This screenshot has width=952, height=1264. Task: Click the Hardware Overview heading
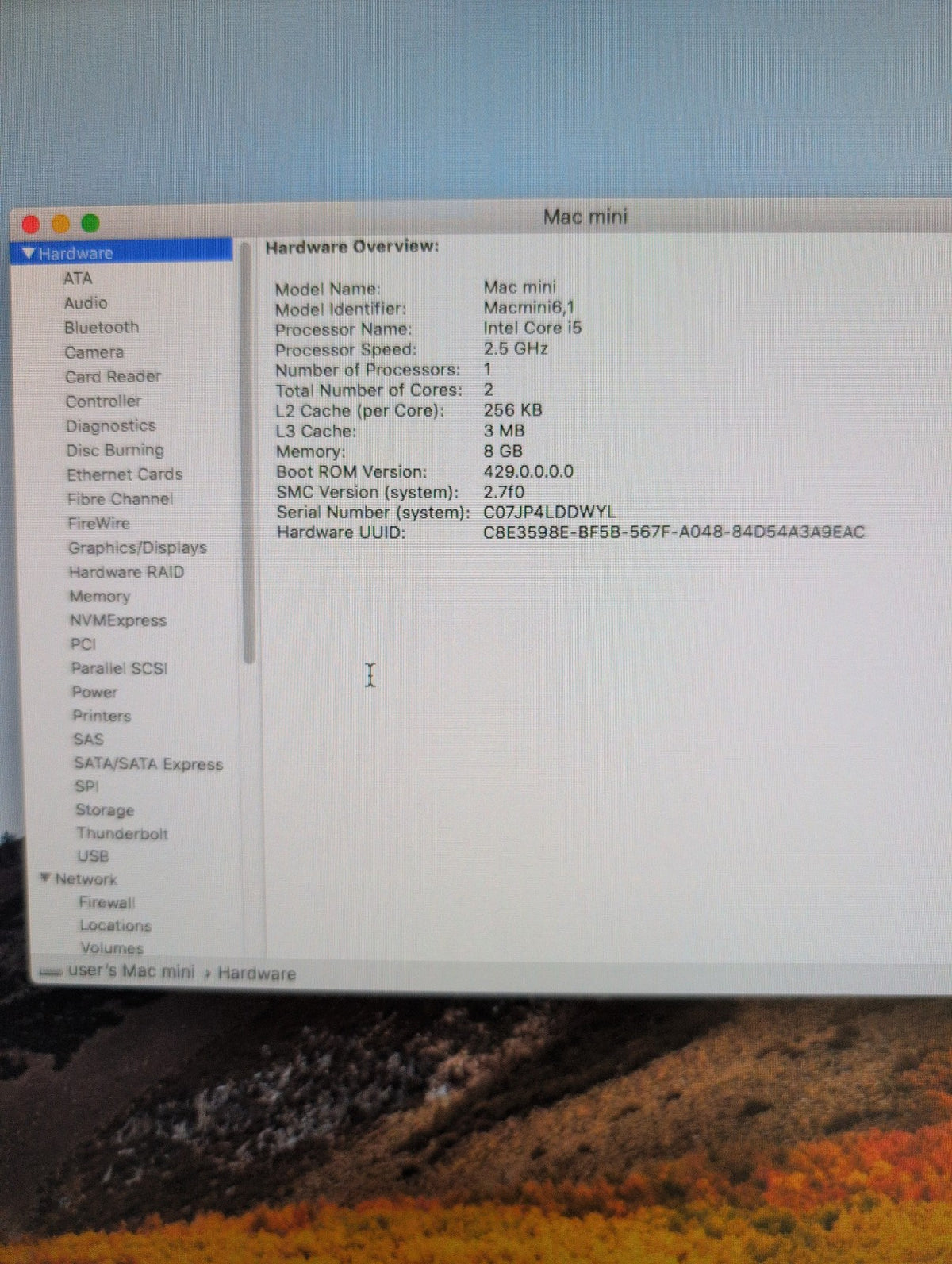(x=351, y=247)
